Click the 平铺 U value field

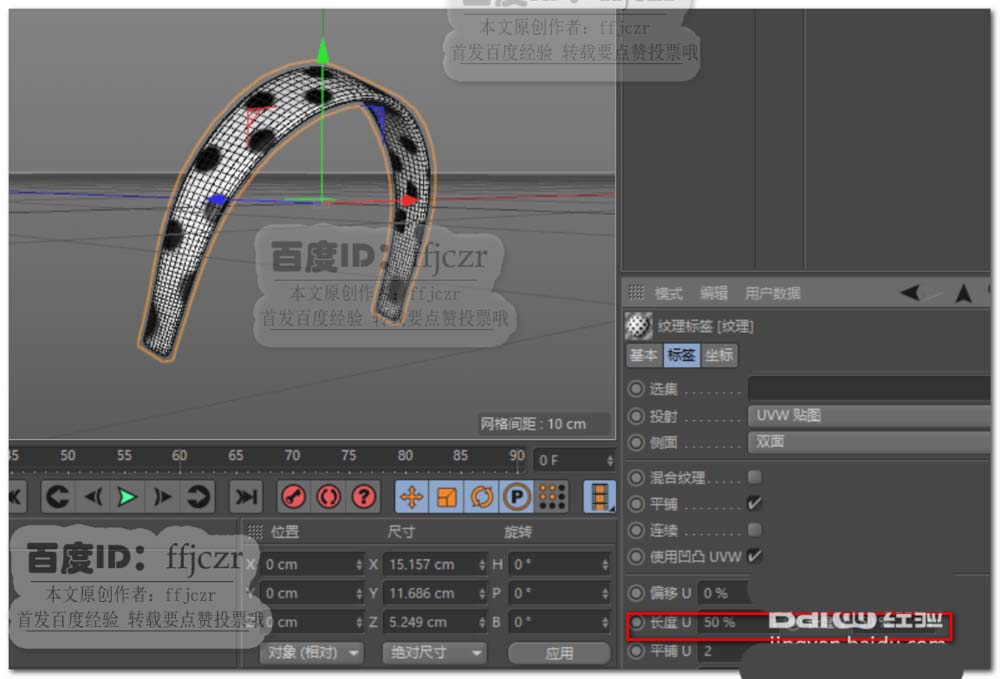coord(723,651)
